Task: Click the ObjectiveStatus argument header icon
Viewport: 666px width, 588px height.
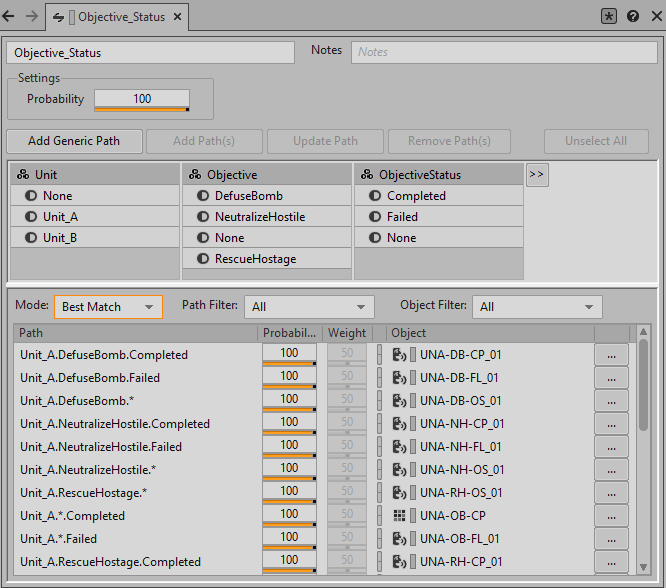Action: pyautogui.click(x=367, y=175)
